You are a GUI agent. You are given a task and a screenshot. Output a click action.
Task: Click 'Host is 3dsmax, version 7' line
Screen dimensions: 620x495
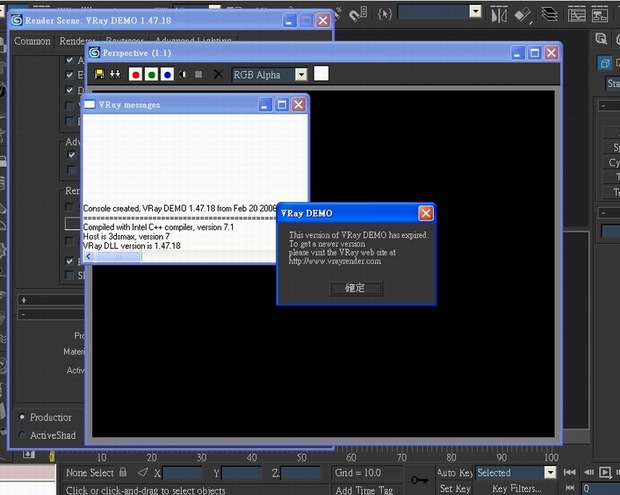[126, 236]
